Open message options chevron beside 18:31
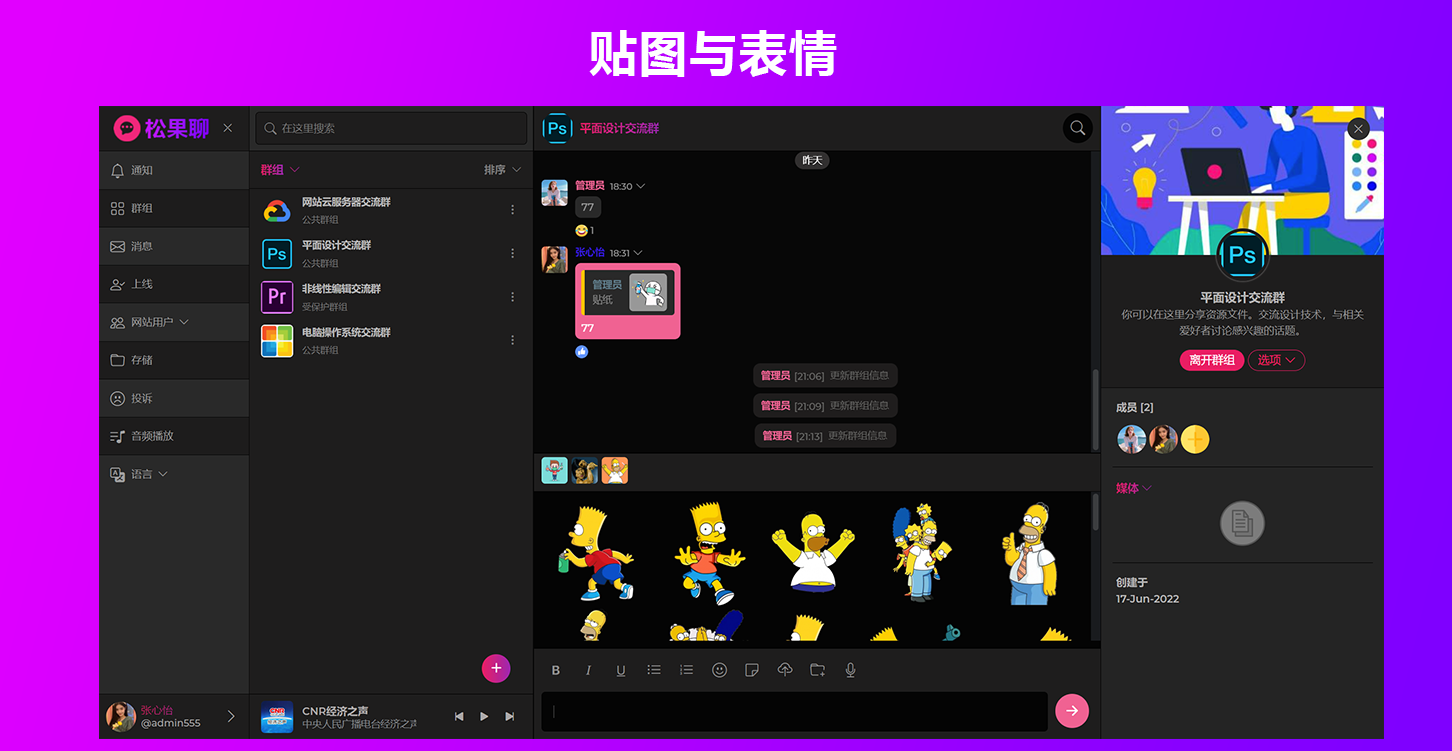This screenshot has width=1452, height=751. click(638, 253)
